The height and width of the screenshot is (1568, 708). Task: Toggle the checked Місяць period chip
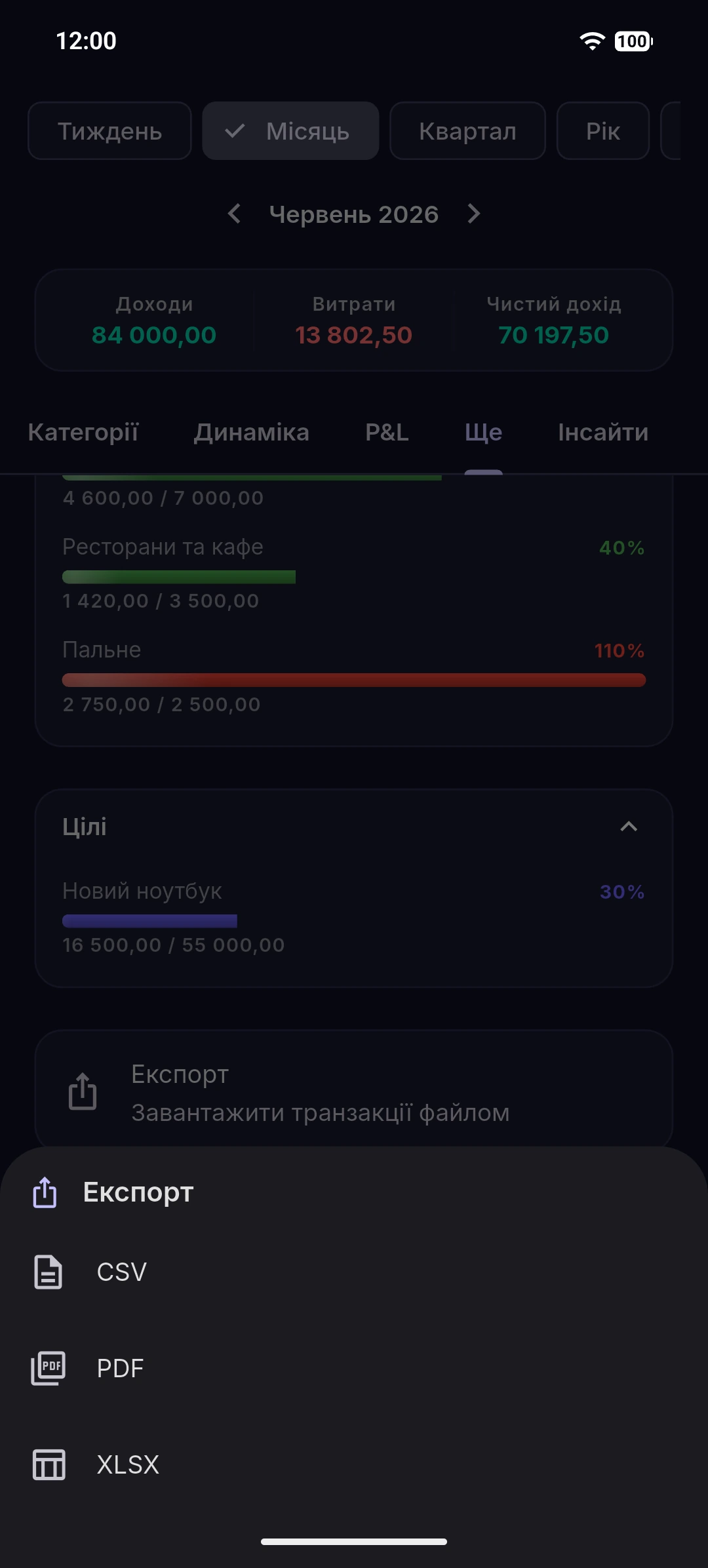(290, 131)
